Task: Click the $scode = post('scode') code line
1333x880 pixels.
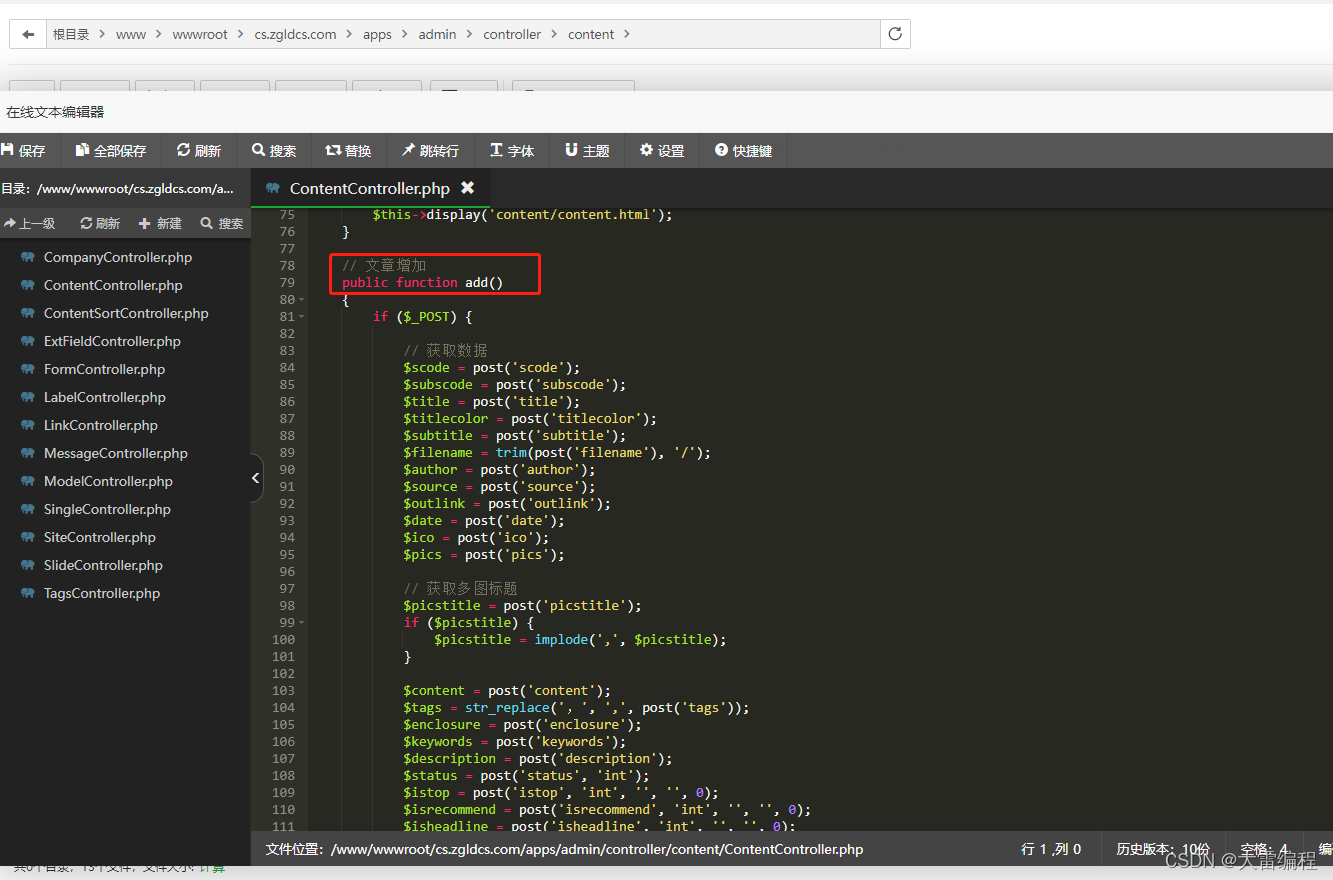Action: pyautogui.click(x=491, y=368)
